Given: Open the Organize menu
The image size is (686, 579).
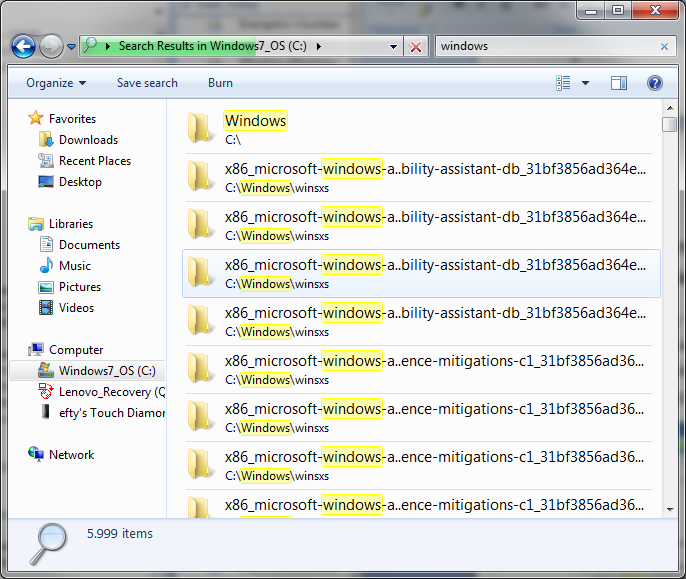Looking at the screenshot, I should (x=56, y=83).
